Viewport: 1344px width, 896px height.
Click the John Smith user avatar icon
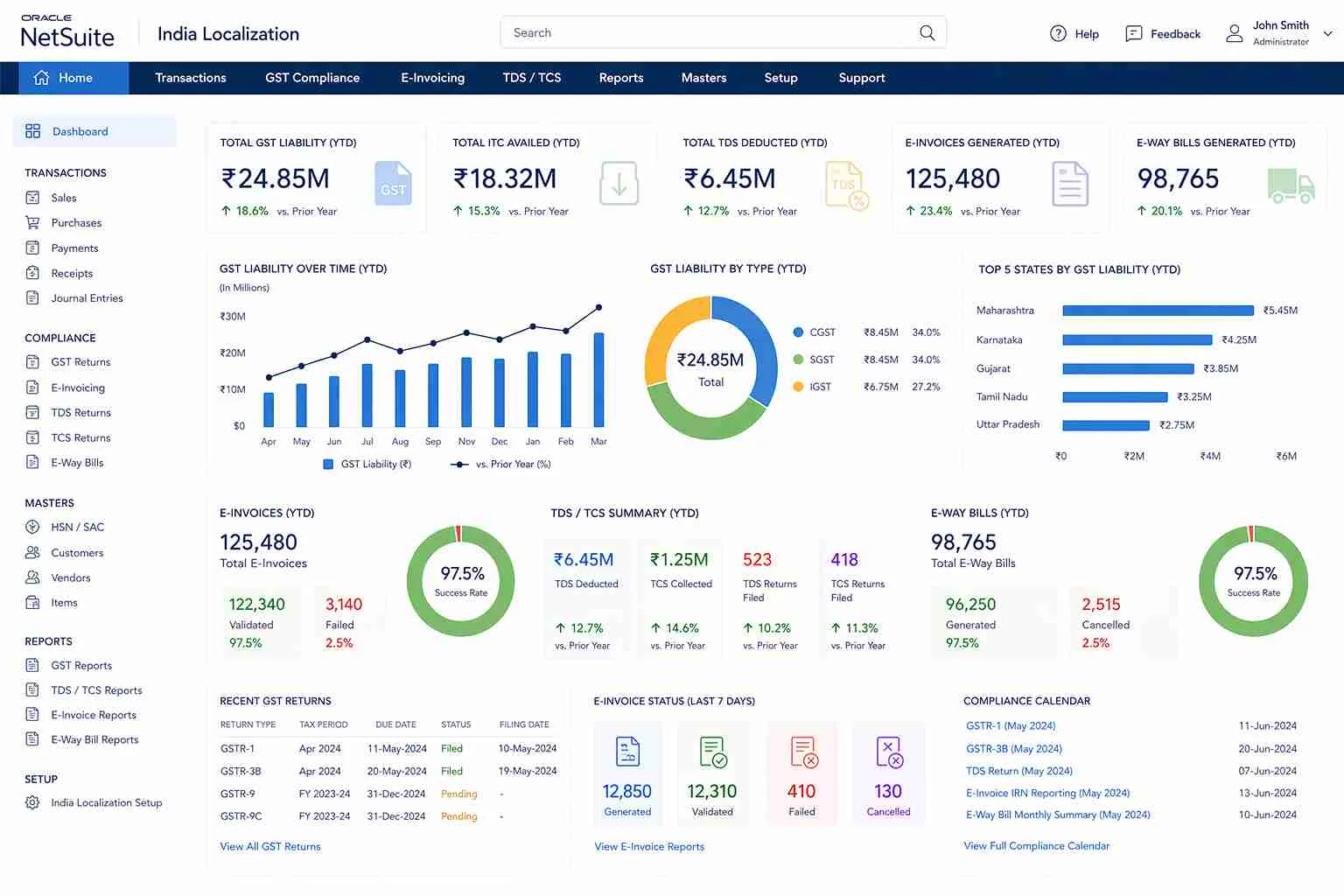coord(1234,33)
